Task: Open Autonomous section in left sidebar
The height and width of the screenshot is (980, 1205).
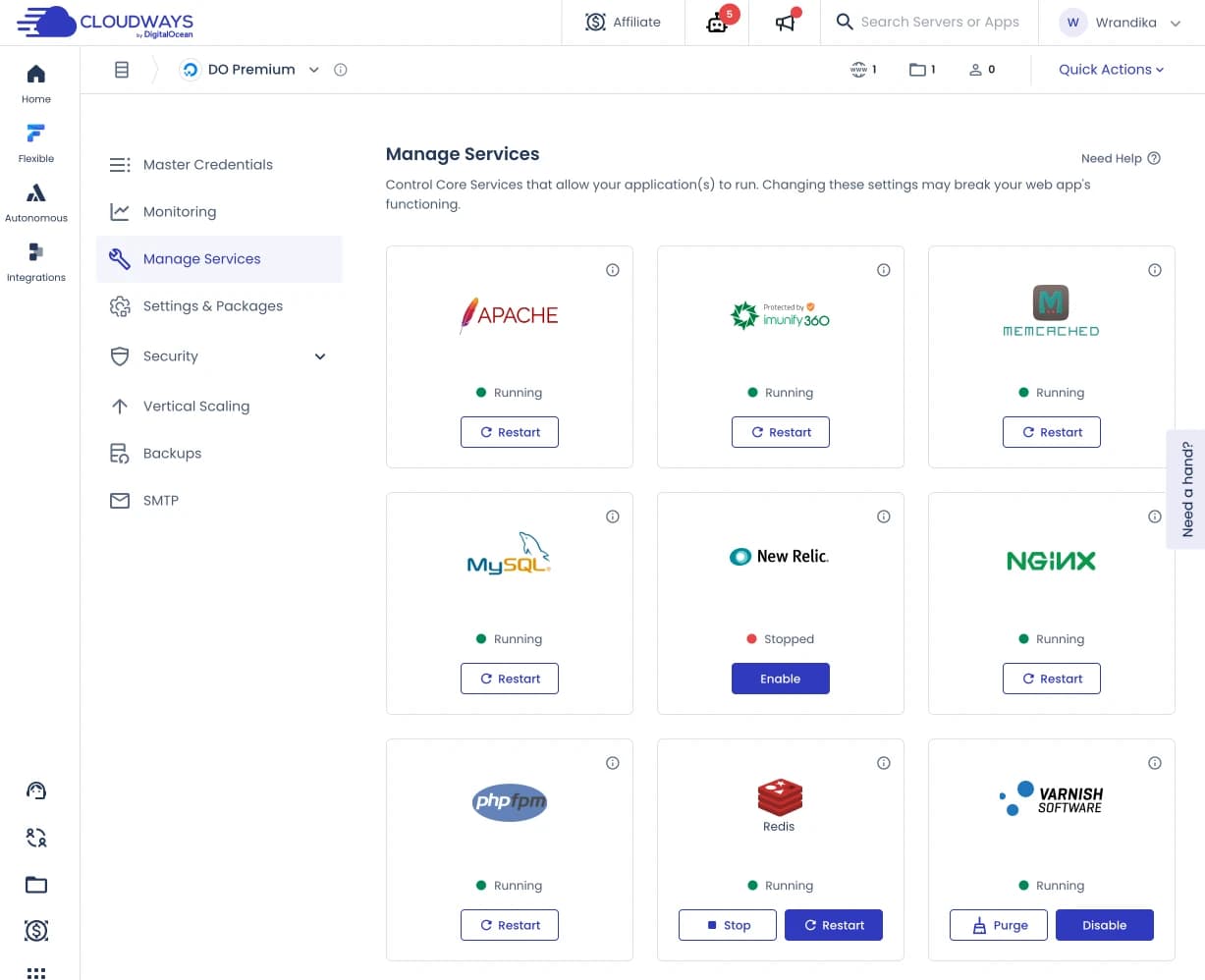Action: (x=36, y=201)
